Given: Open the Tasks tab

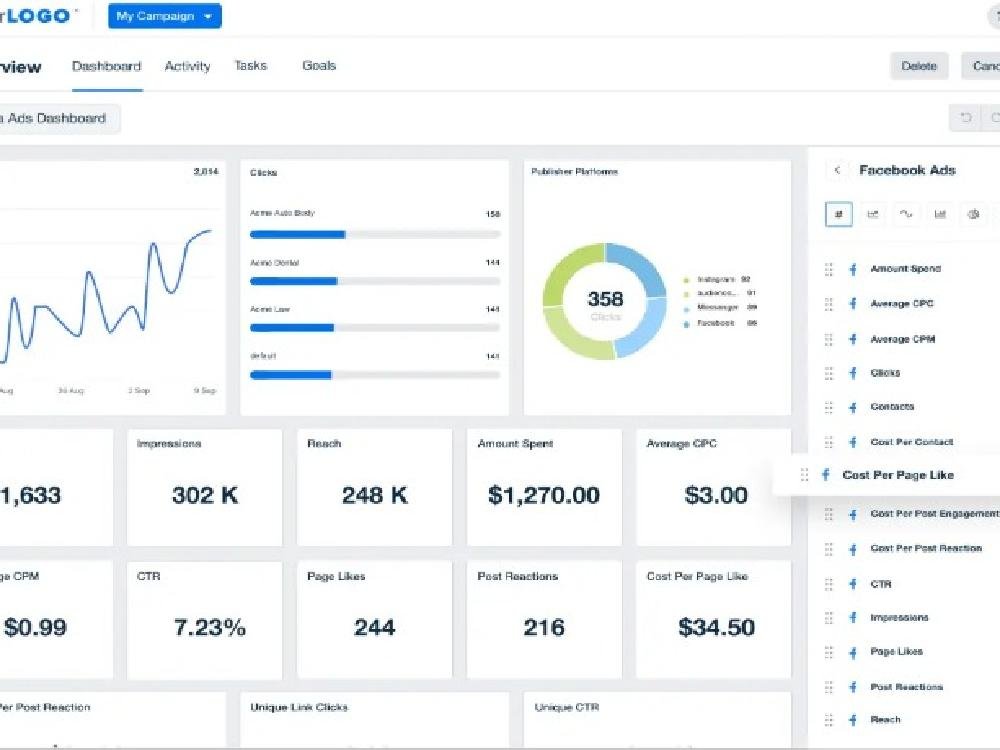Looking at the screenshot, I should click(x=251, y=66).
